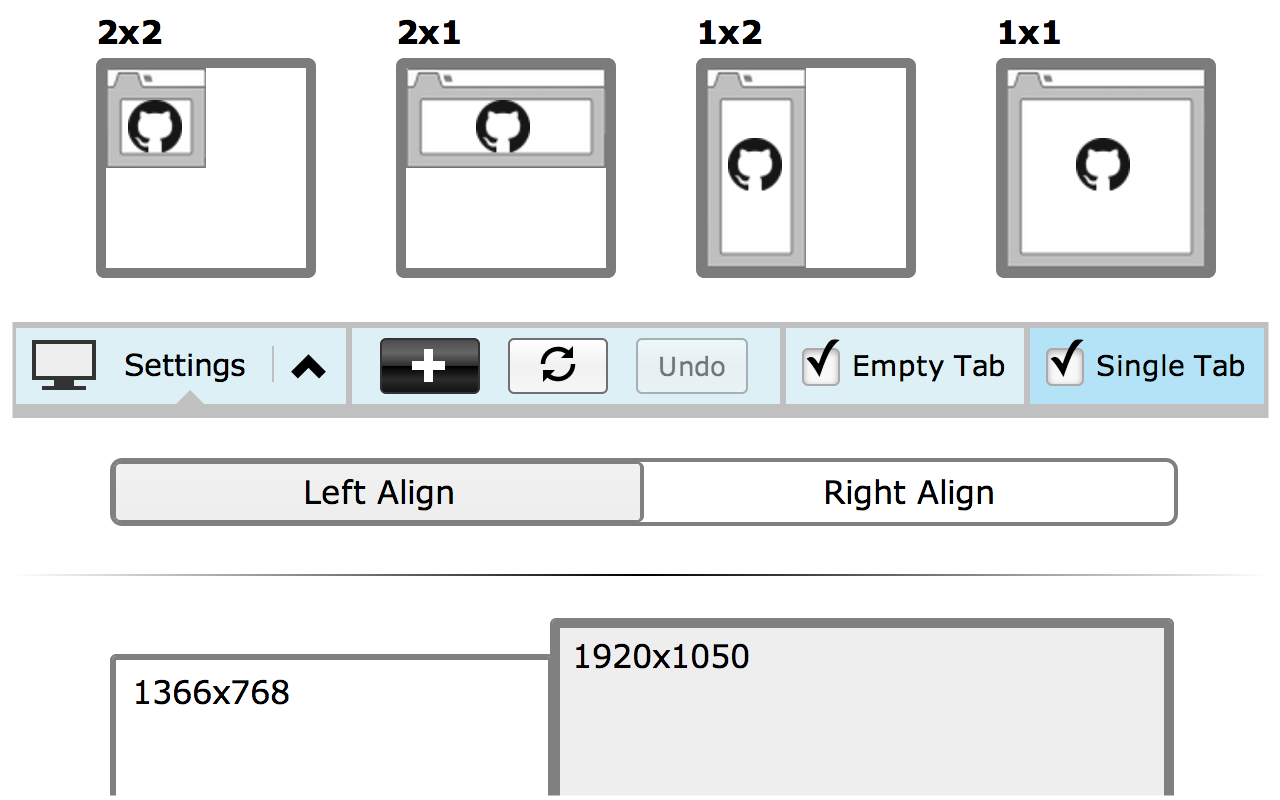The height and width of the screenshot is (800, 1280).
Task: Open the Settings menu
Action: coord(185,366)
